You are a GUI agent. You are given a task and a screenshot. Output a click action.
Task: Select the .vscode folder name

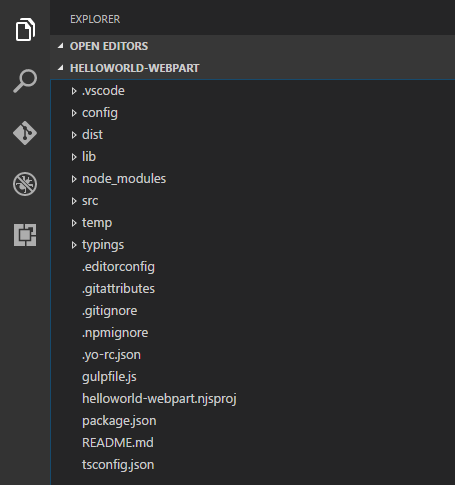pos(103,91)
